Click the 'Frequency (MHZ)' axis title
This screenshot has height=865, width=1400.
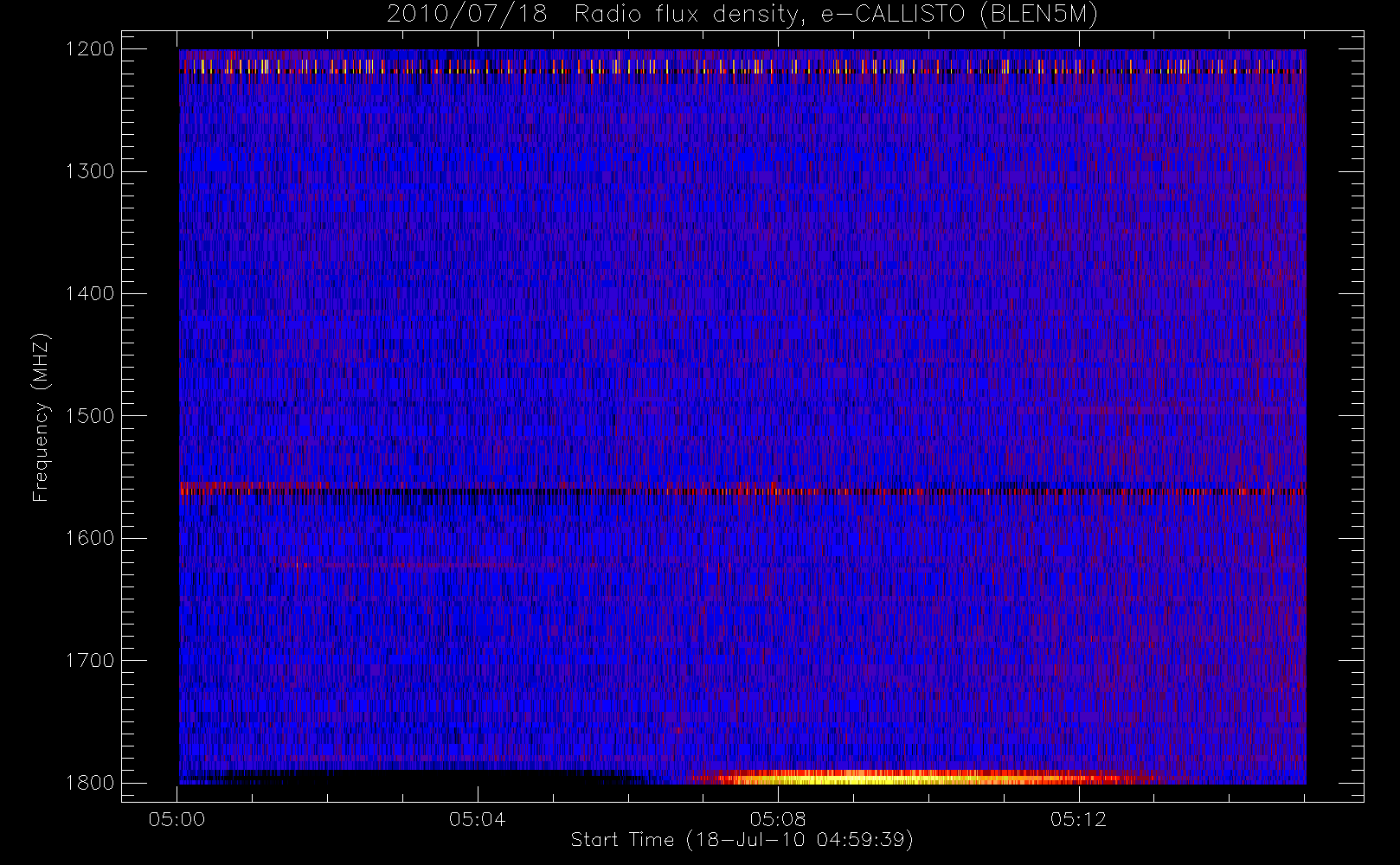coord(41,417)
